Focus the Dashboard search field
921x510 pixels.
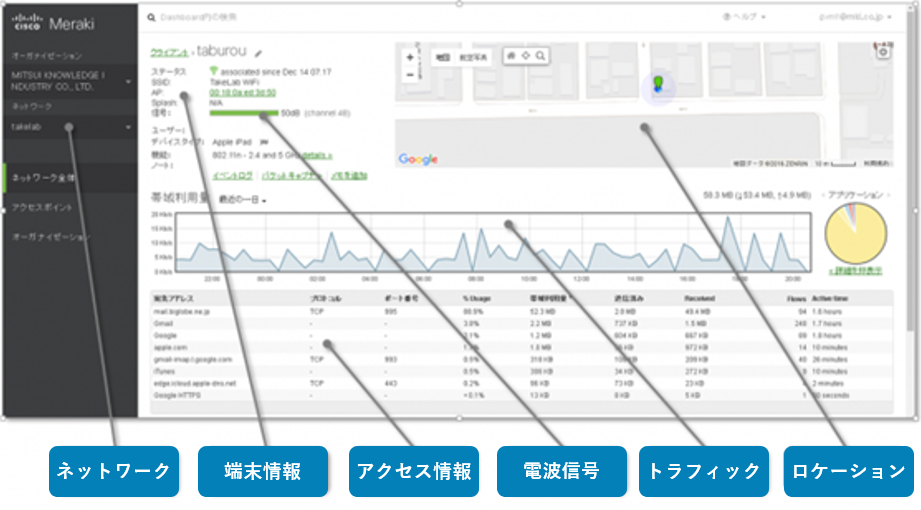[199, 18]
